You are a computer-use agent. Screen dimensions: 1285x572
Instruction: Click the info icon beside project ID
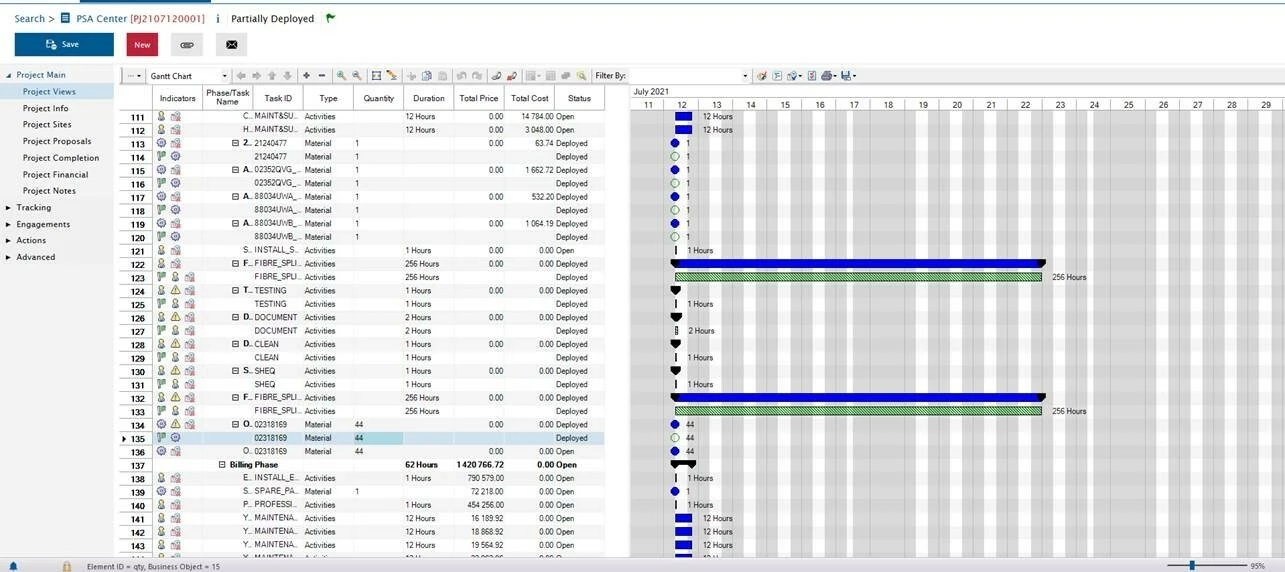[x=218, y=18]
